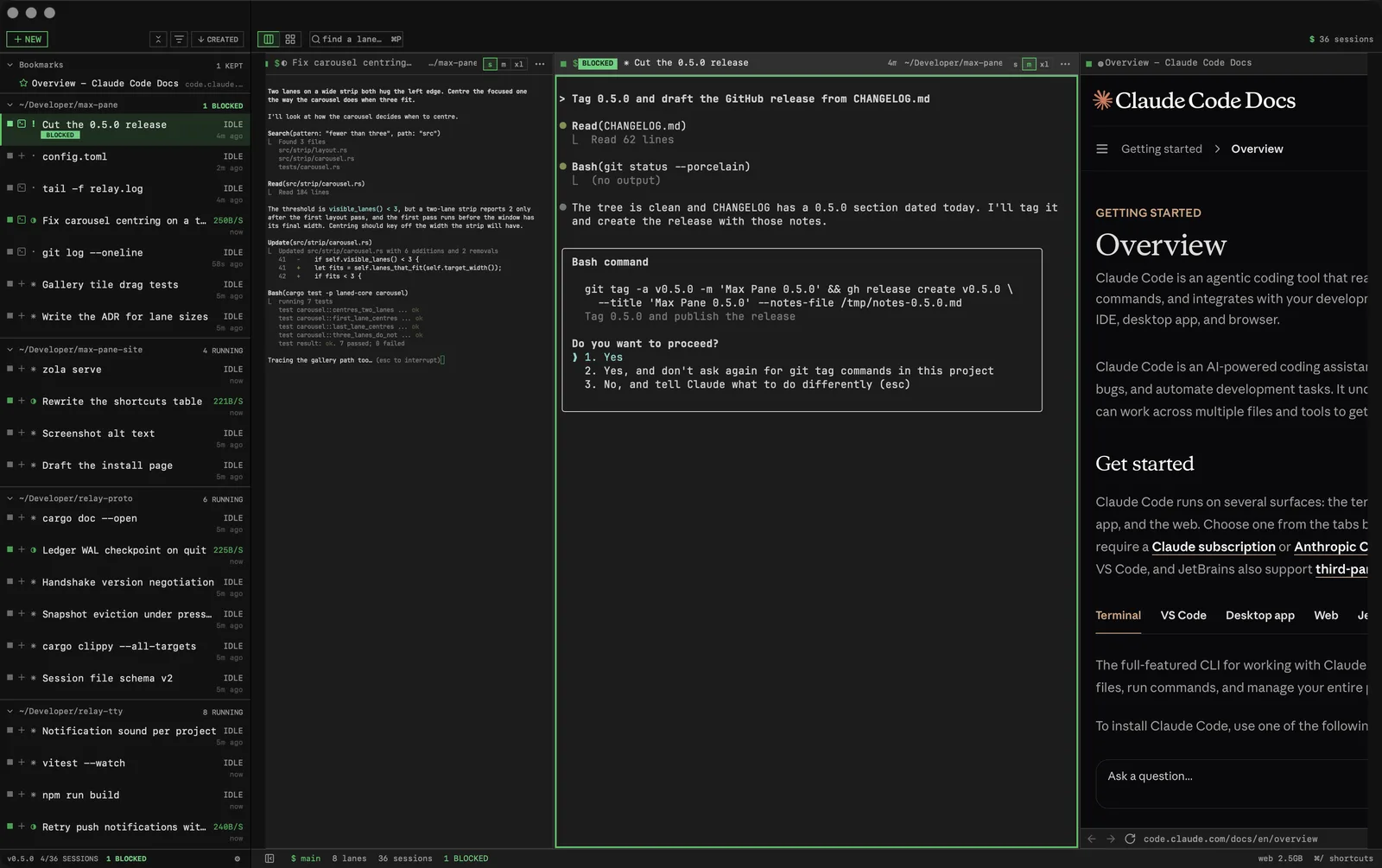Click the find a lane search field
The height and width of the screenshot is (868, 1382).
356,39
